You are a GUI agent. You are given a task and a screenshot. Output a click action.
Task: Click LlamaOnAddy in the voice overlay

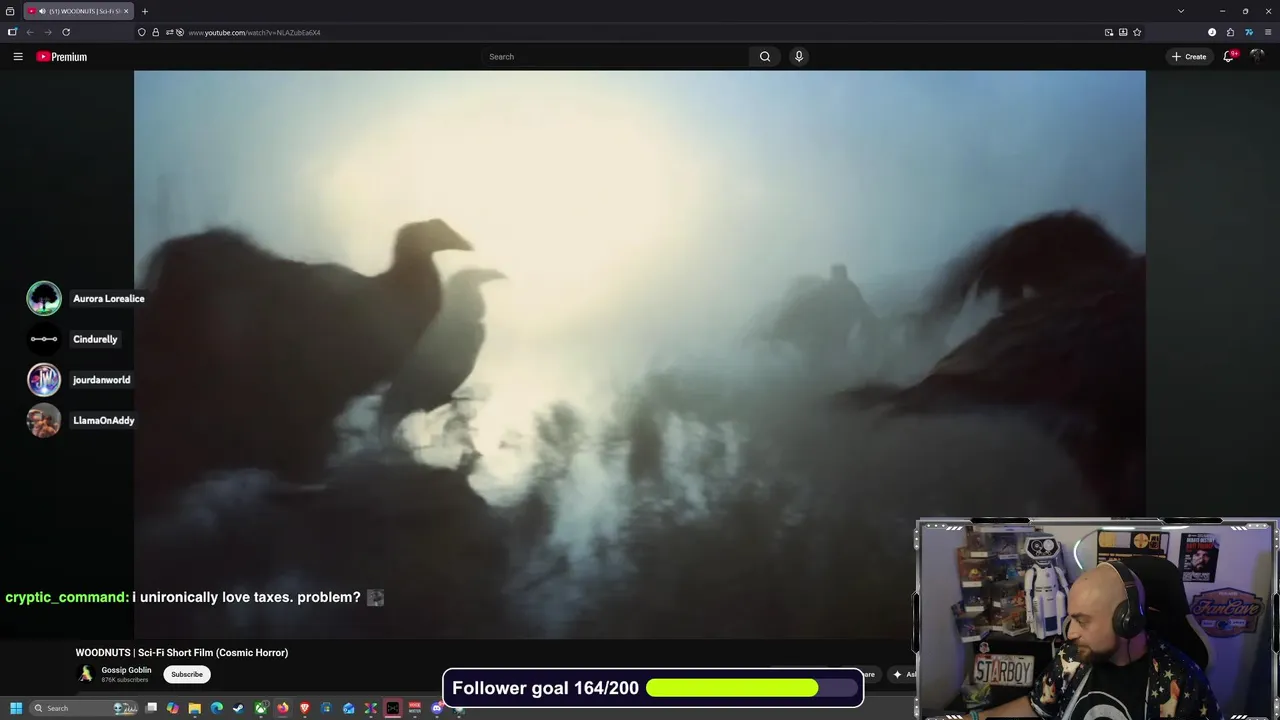pyautogui.click(x=103, y=421)
